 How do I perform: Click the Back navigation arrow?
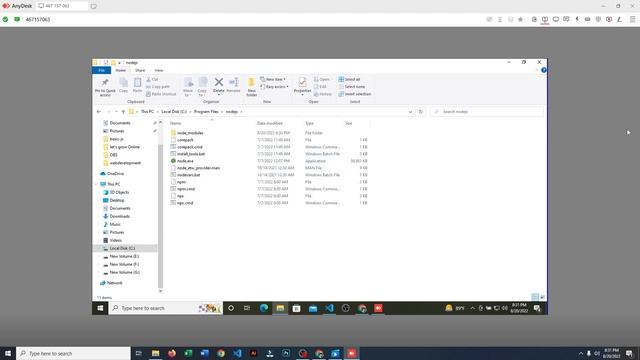click(x=99, y=111)
